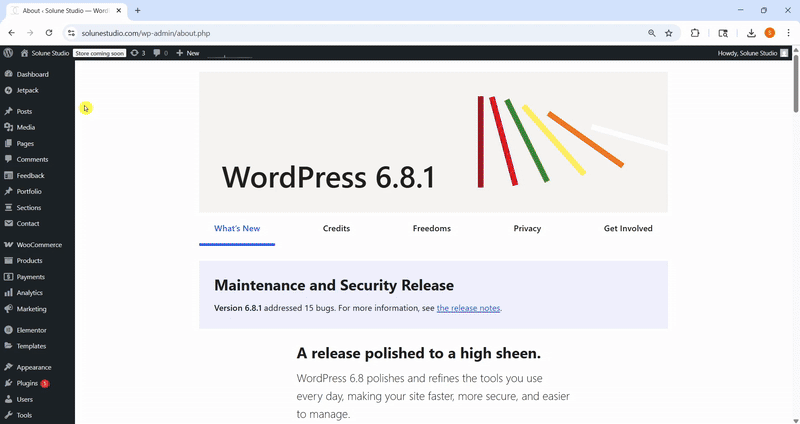Click the address bar URL field

[x=357, y=33]
